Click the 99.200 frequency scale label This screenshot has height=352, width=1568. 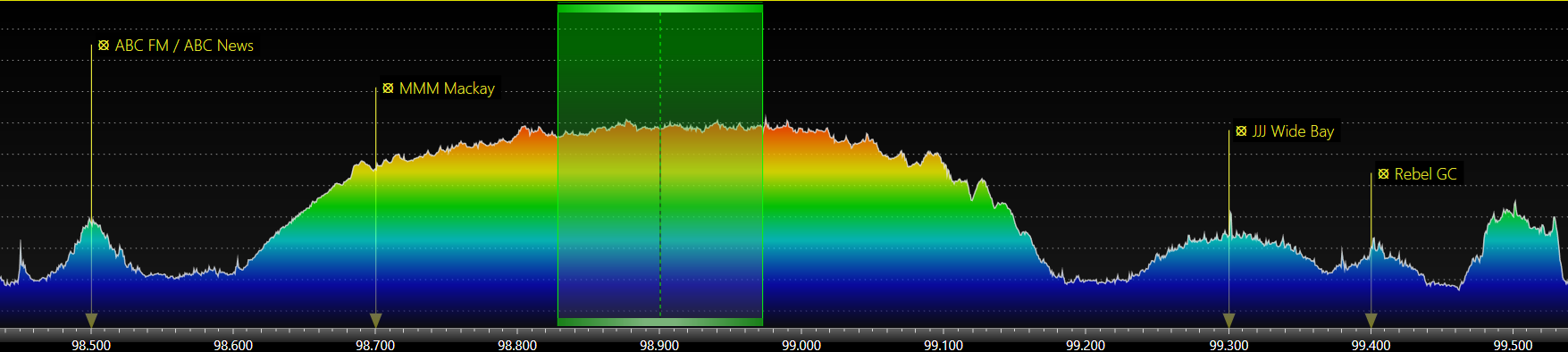pyautogui.click(x=1086, y=345)
